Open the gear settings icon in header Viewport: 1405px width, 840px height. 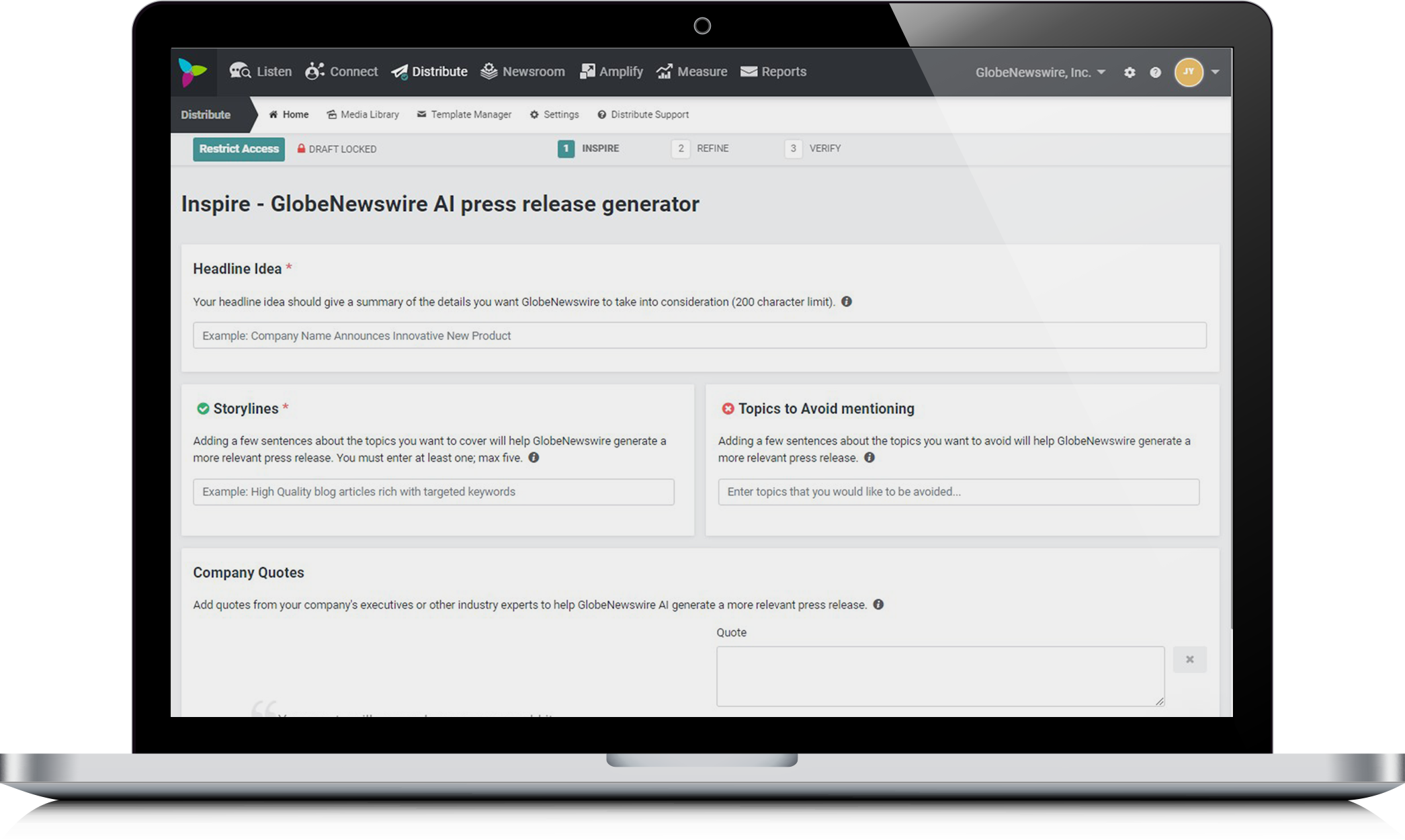point(1130,72)
